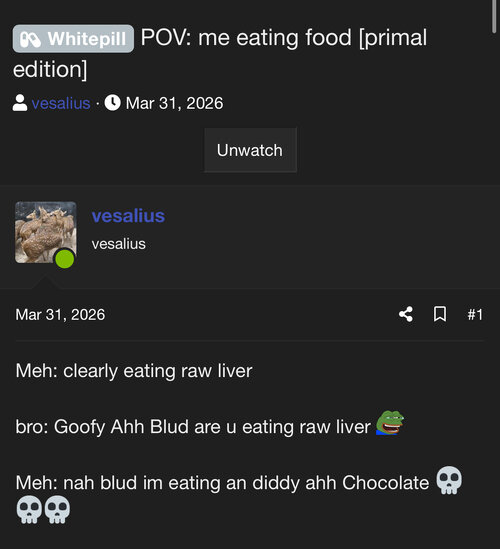Screen dimensions: 500x549
Task: Click the pill icon in the Whitepill tag
Action: (x=30, y=39)
